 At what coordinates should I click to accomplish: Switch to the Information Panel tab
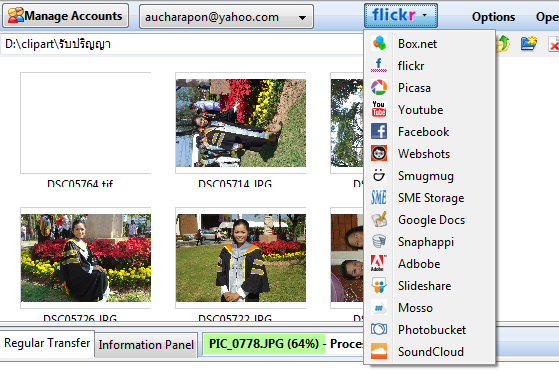point(146,345)
